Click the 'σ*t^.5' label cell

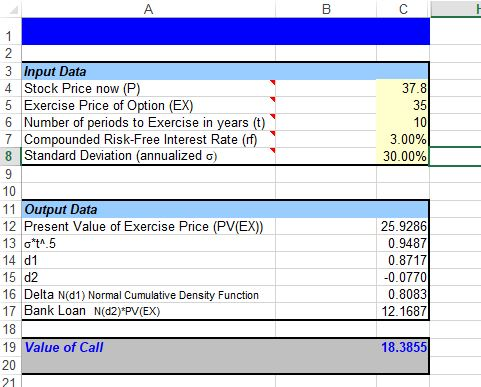[149, 244]
